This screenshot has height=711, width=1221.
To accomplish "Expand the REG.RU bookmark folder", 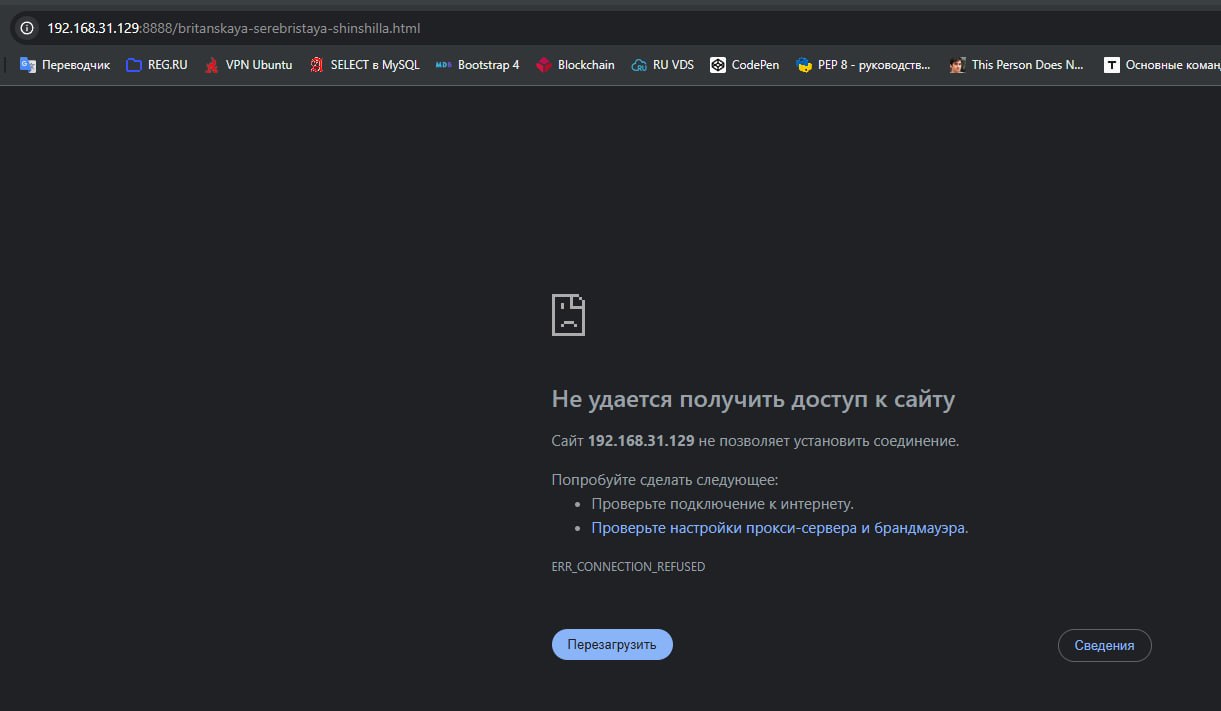I will click(157, 65).
